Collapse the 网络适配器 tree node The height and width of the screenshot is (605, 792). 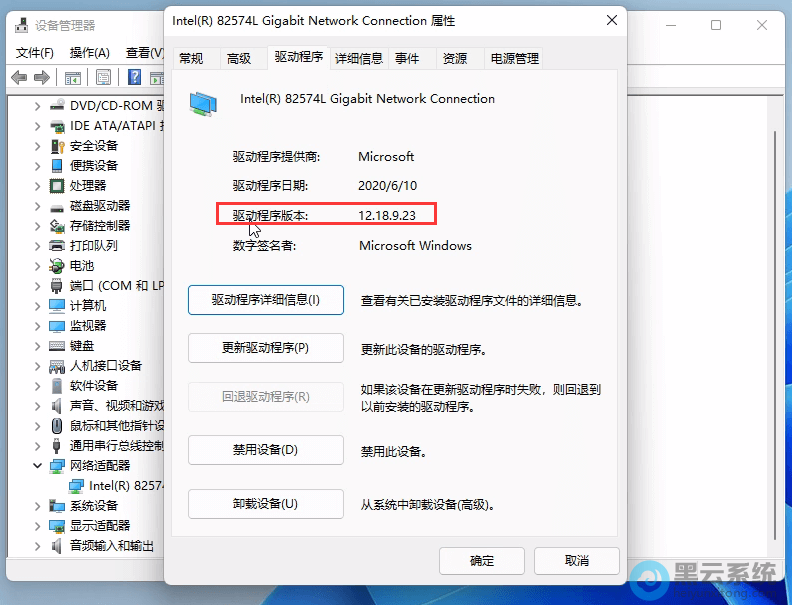pos(37,466)
